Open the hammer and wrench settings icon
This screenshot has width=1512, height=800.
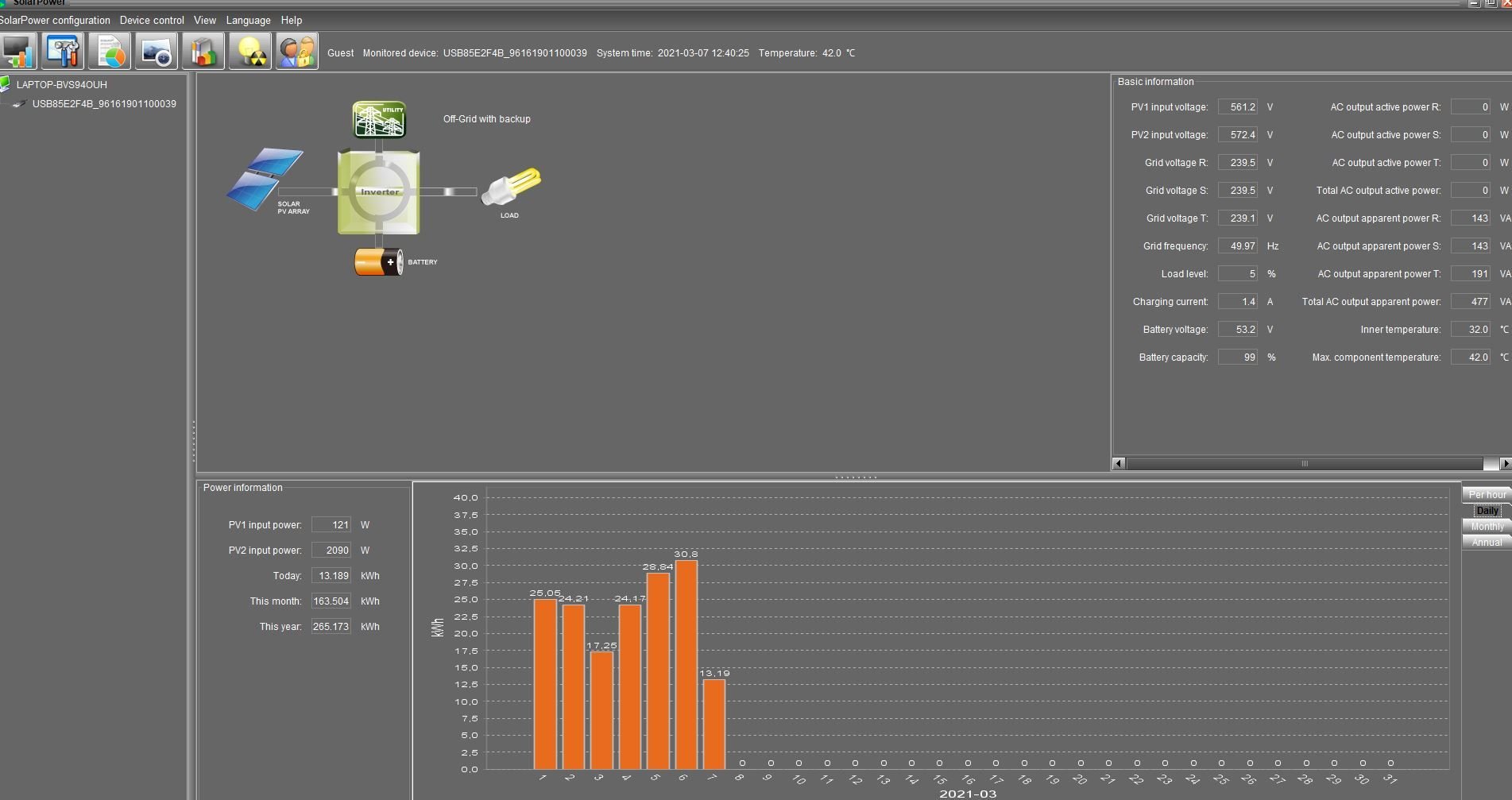(63, 52)
